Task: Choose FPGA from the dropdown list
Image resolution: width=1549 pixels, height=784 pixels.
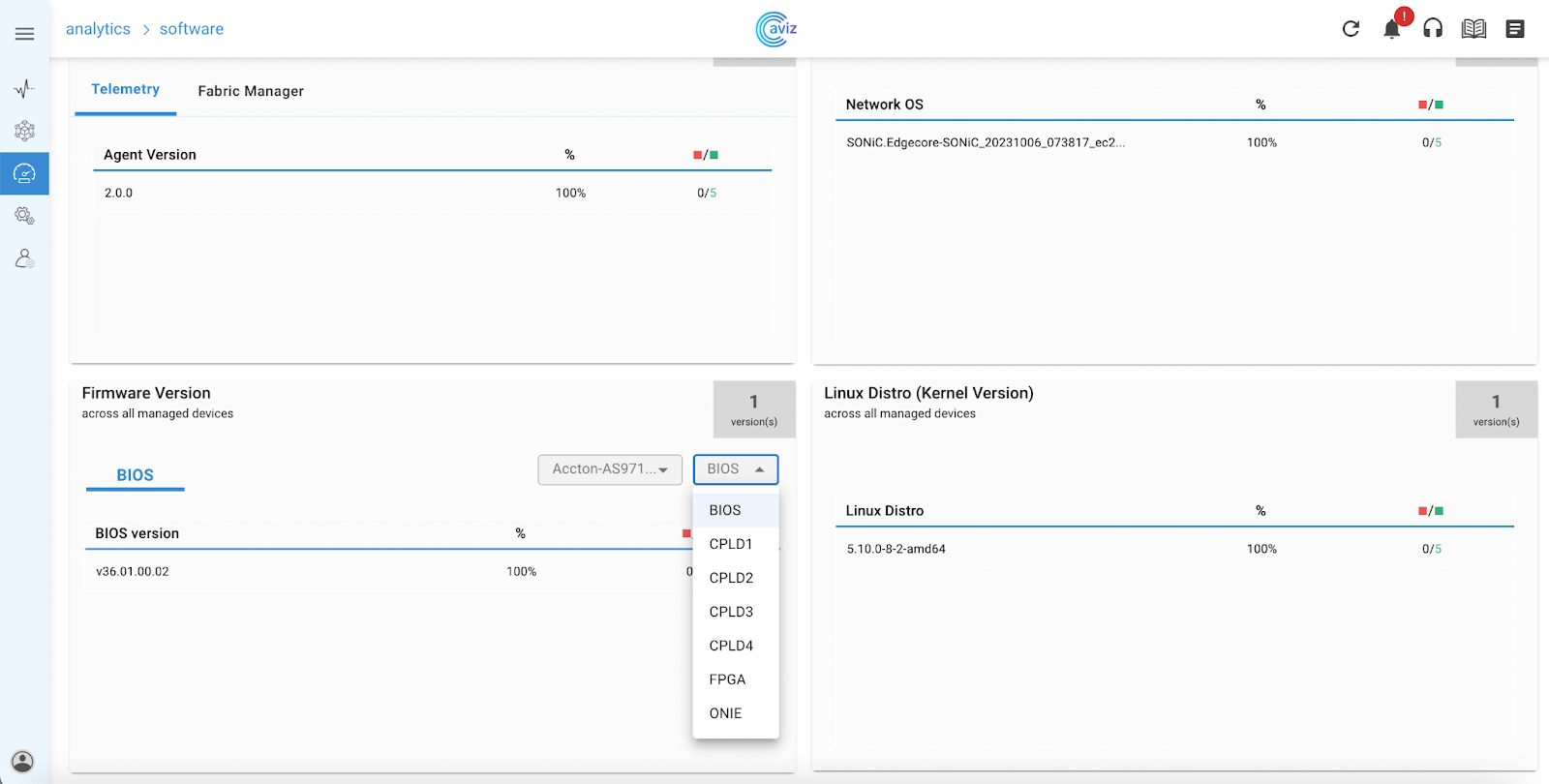Action: tap(736, 679)
